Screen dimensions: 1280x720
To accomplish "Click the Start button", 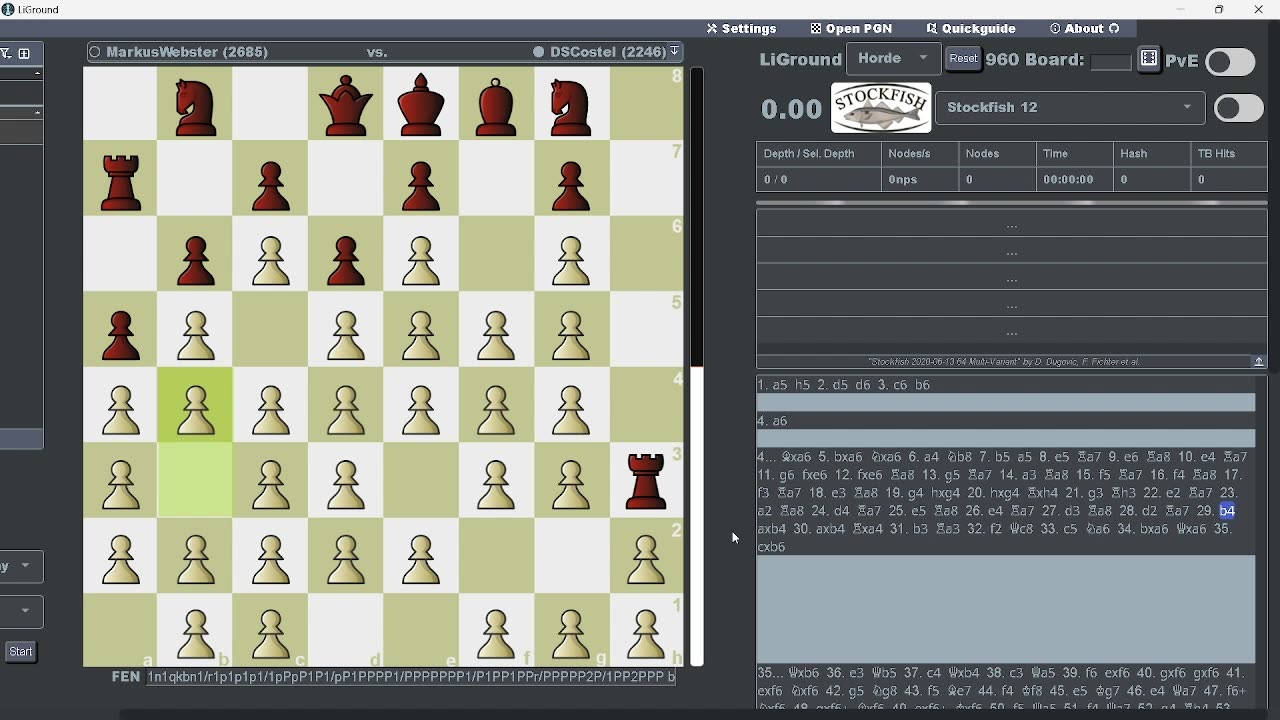I will pos(21,652).
